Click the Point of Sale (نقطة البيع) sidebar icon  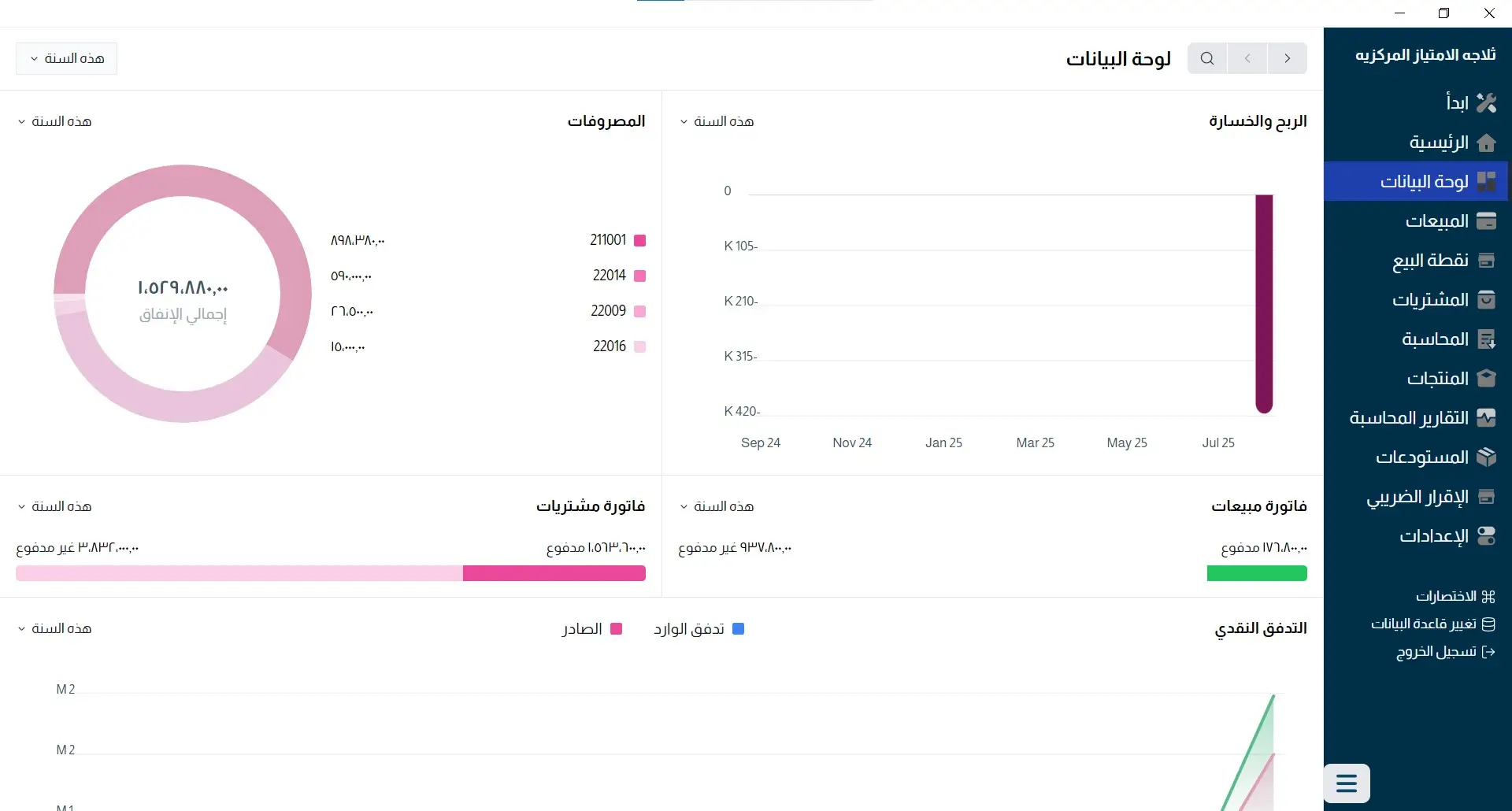1486,261
